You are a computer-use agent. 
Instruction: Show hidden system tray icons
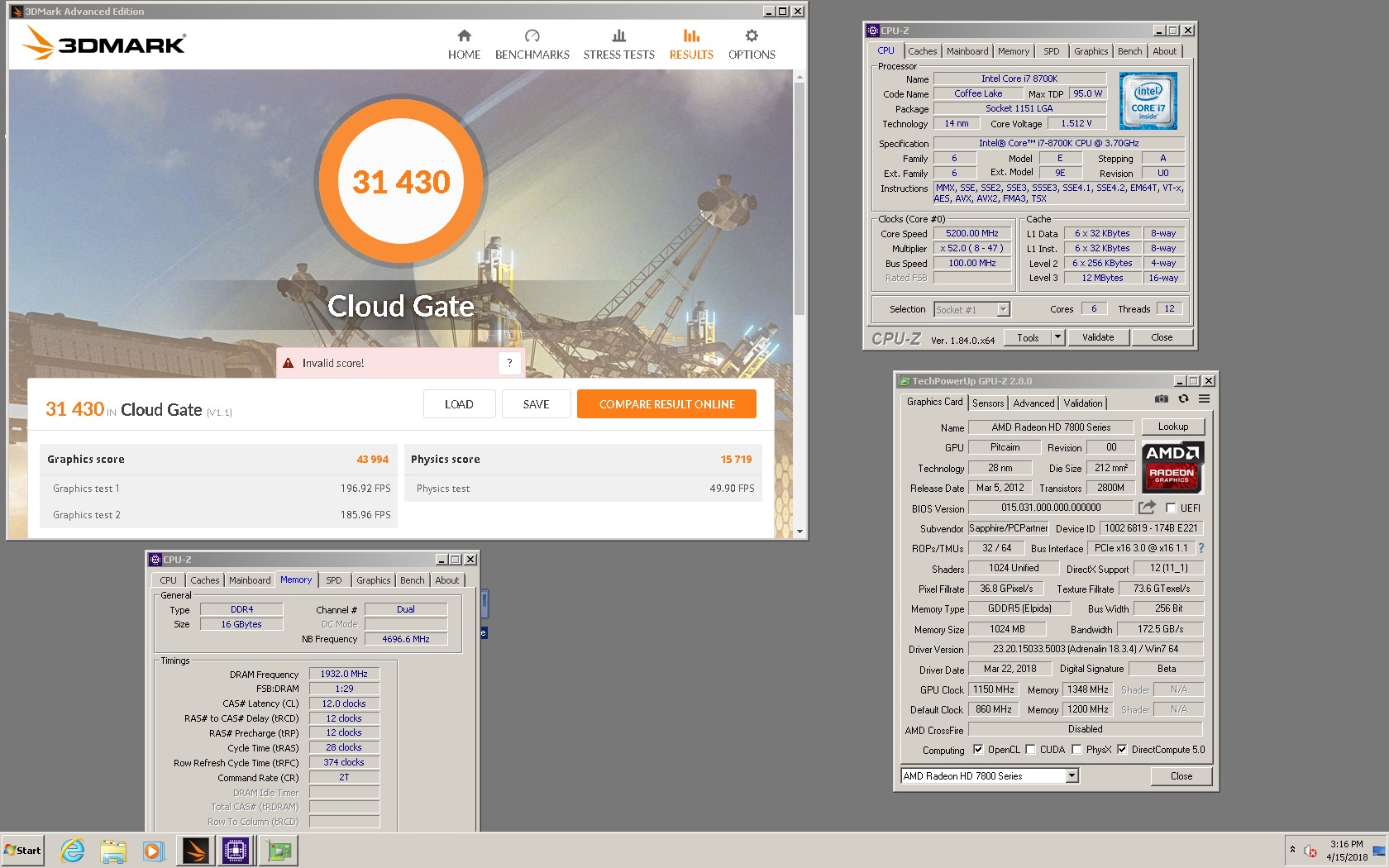click(x=1292, y=850)
